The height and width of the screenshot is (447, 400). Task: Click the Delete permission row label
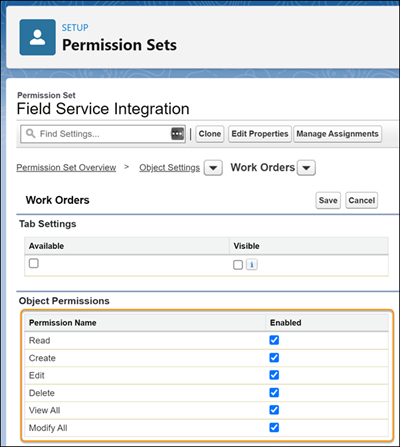click(42, 393)
